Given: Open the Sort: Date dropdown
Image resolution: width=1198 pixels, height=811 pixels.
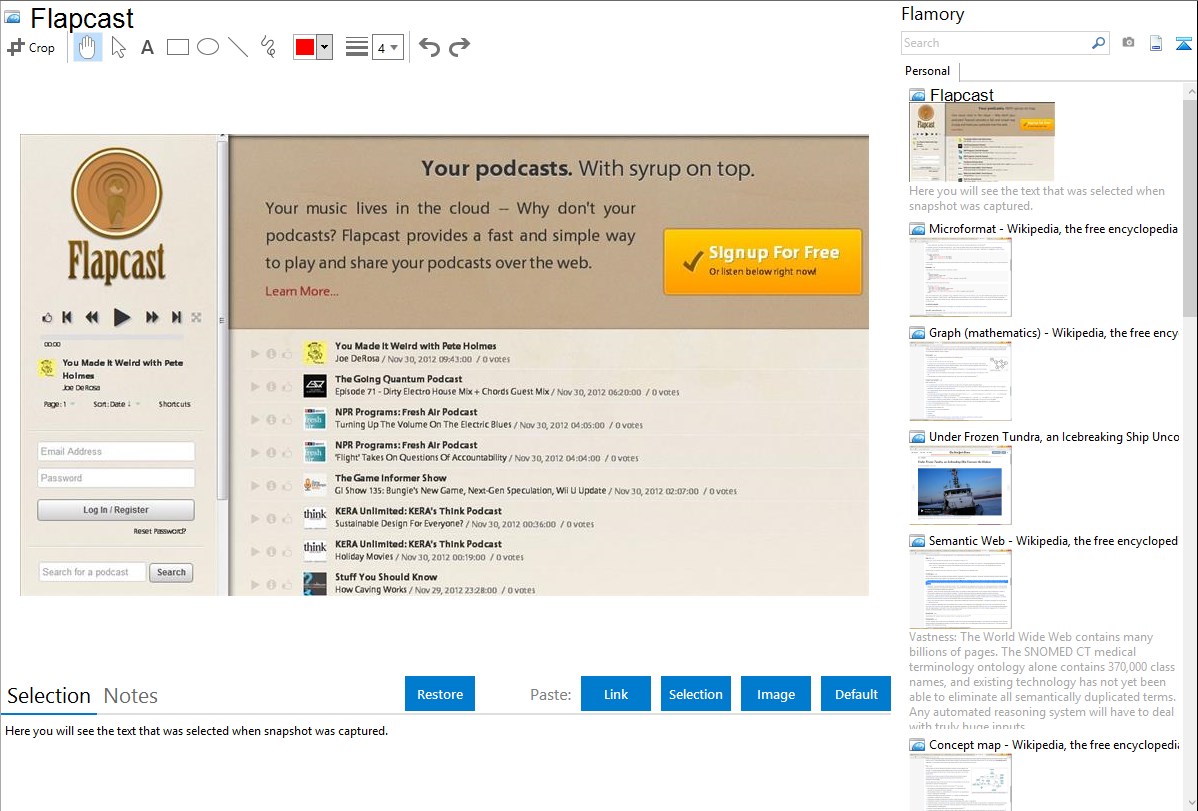Looking at the screenshot, I should coord(116,404).
